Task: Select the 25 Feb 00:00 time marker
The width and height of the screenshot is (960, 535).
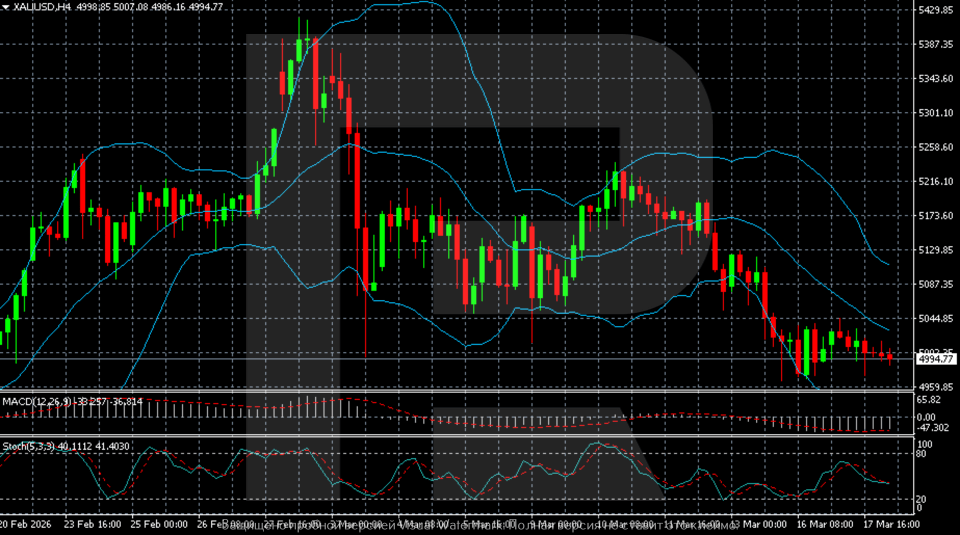Action: click(160, 524)
